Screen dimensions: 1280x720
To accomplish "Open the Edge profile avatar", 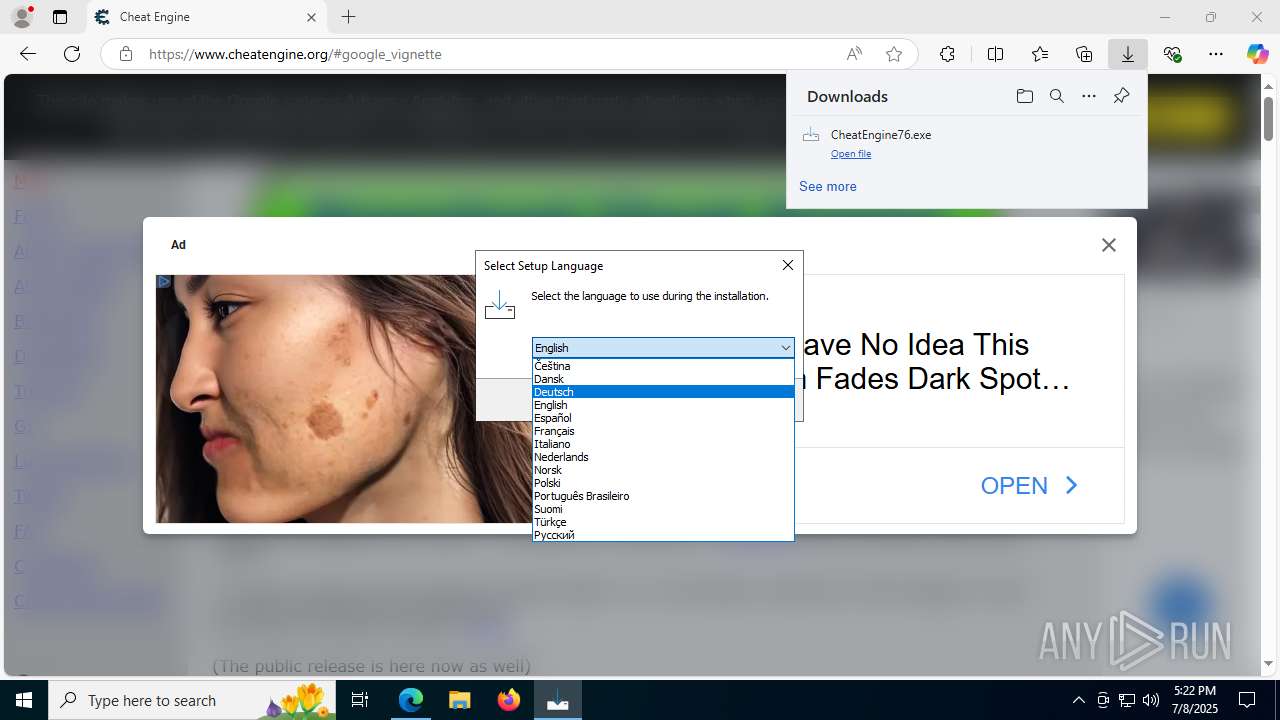I will 21,17.
